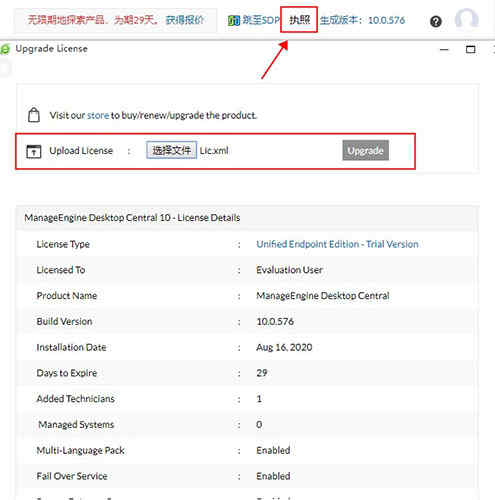495x500 pixels.
Task: Click Enabled value for Multi-Language Pack
Action: [x=273, y=450]
